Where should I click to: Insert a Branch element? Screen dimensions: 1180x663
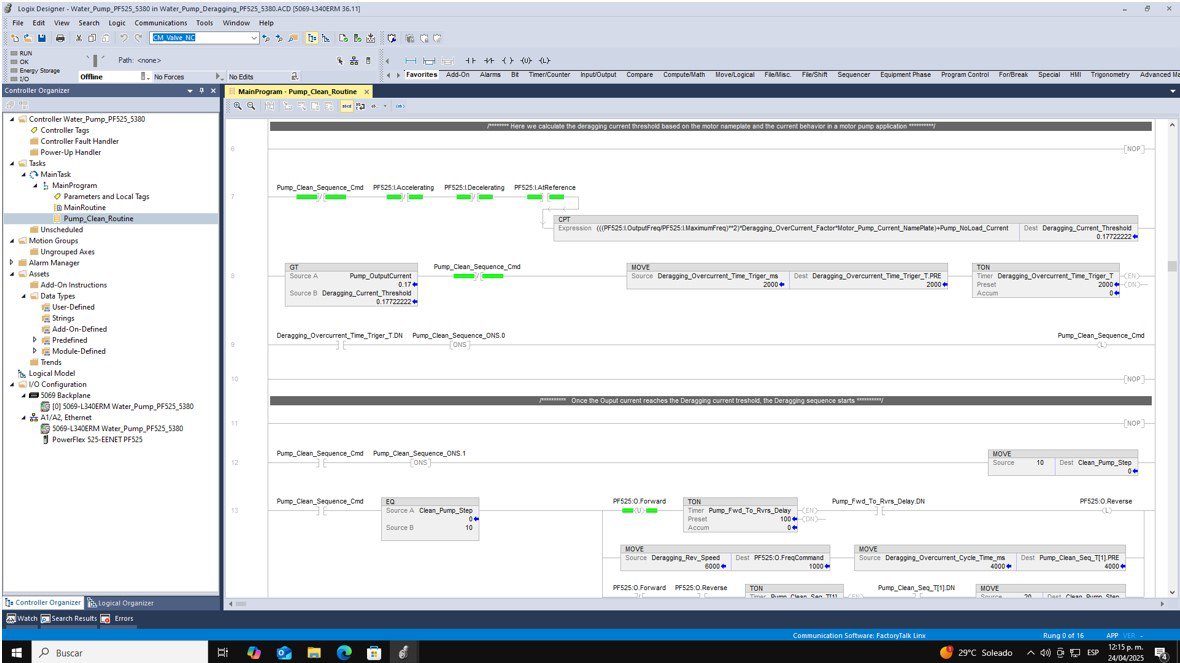pyautogui.click(x=429, y=60)
